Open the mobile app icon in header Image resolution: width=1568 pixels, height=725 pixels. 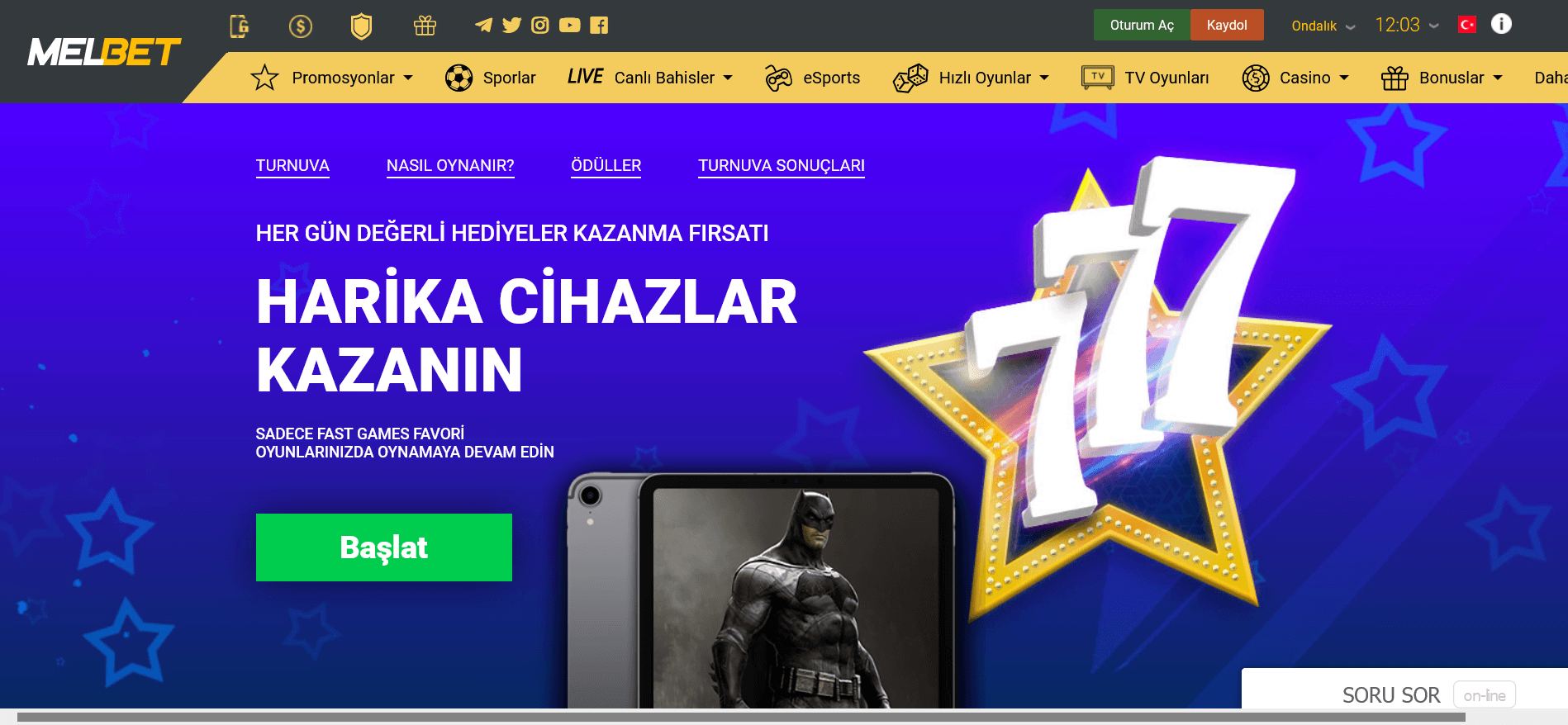click(240, 26)
